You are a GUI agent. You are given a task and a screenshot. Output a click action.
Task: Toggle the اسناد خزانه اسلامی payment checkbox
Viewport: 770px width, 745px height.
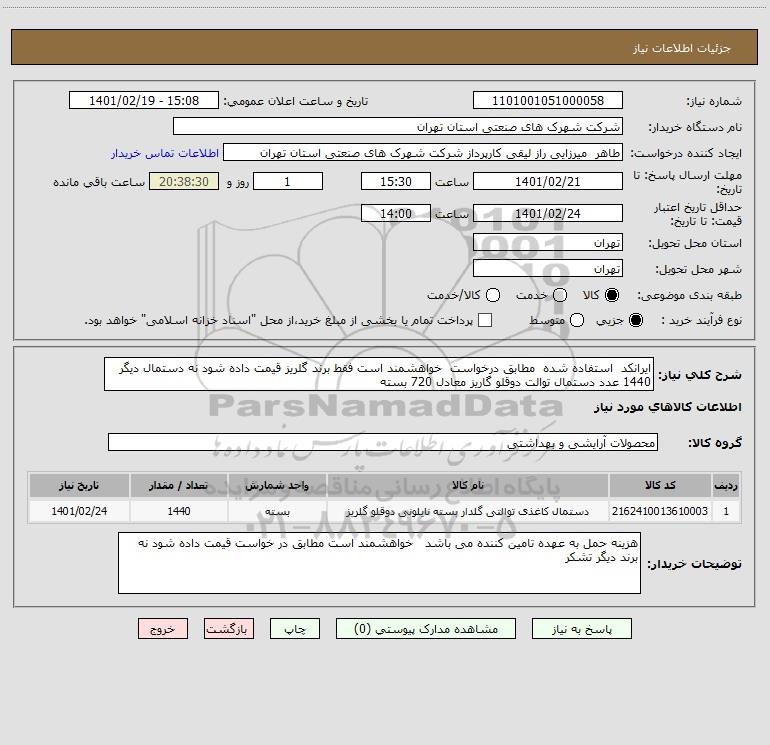(485, 320)
